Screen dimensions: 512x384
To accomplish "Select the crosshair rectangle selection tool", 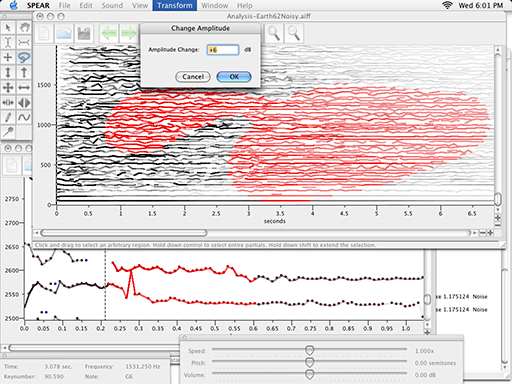I will point(8,57).
